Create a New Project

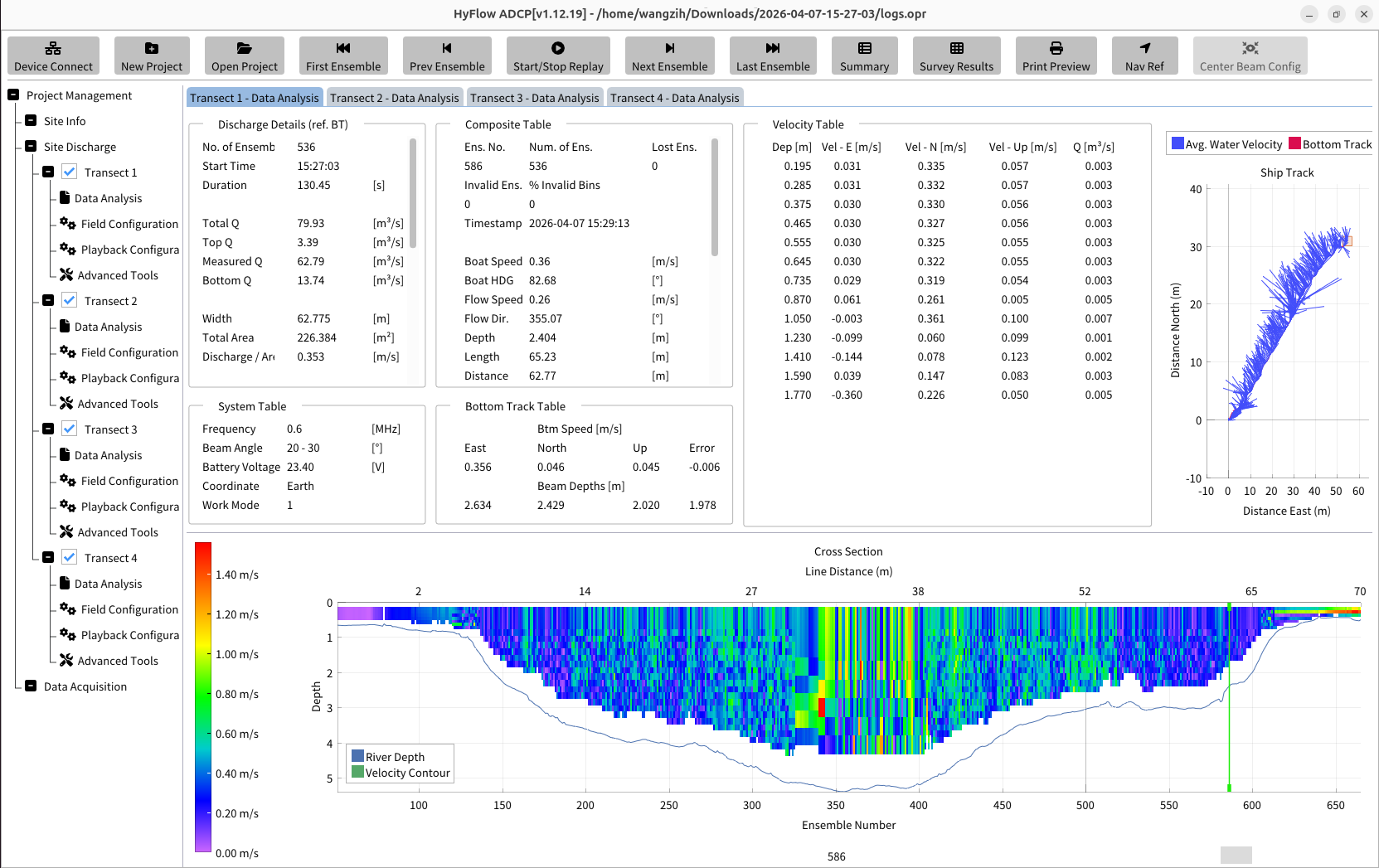[x=152, y=56]
